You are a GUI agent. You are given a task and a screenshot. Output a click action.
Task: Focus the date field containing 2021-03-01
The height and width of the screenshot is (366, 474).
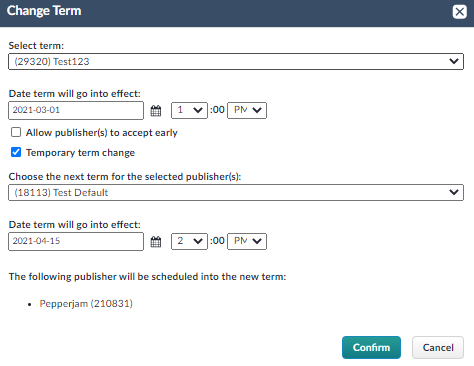click(76, 110)
